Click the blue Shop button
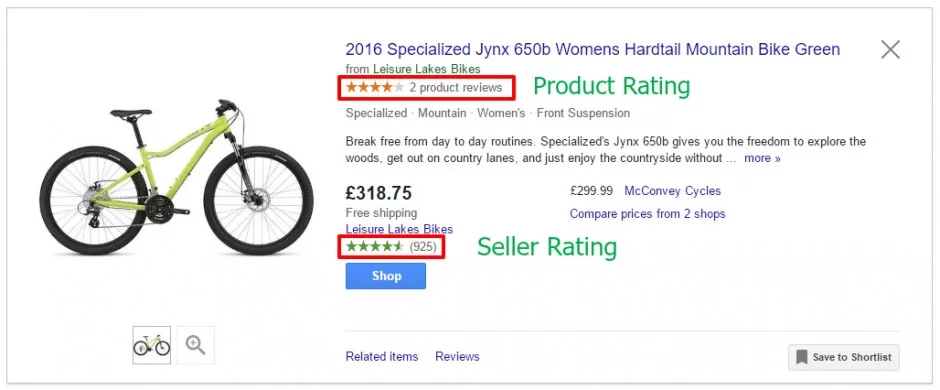 pyautogui.click(x=386, y=276)
